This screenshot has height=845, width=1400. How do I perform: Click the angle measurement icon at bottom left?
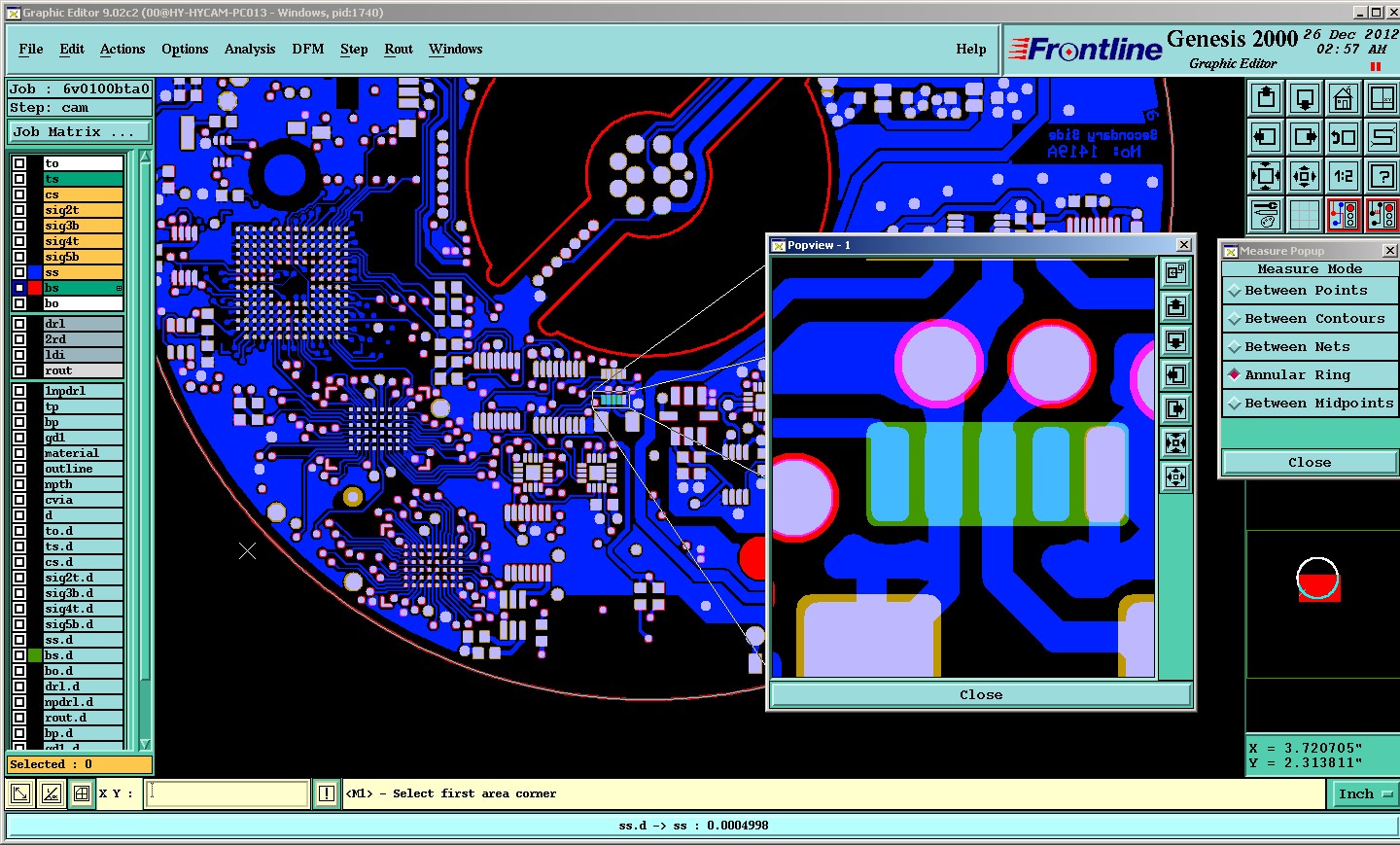click(52, 793)
